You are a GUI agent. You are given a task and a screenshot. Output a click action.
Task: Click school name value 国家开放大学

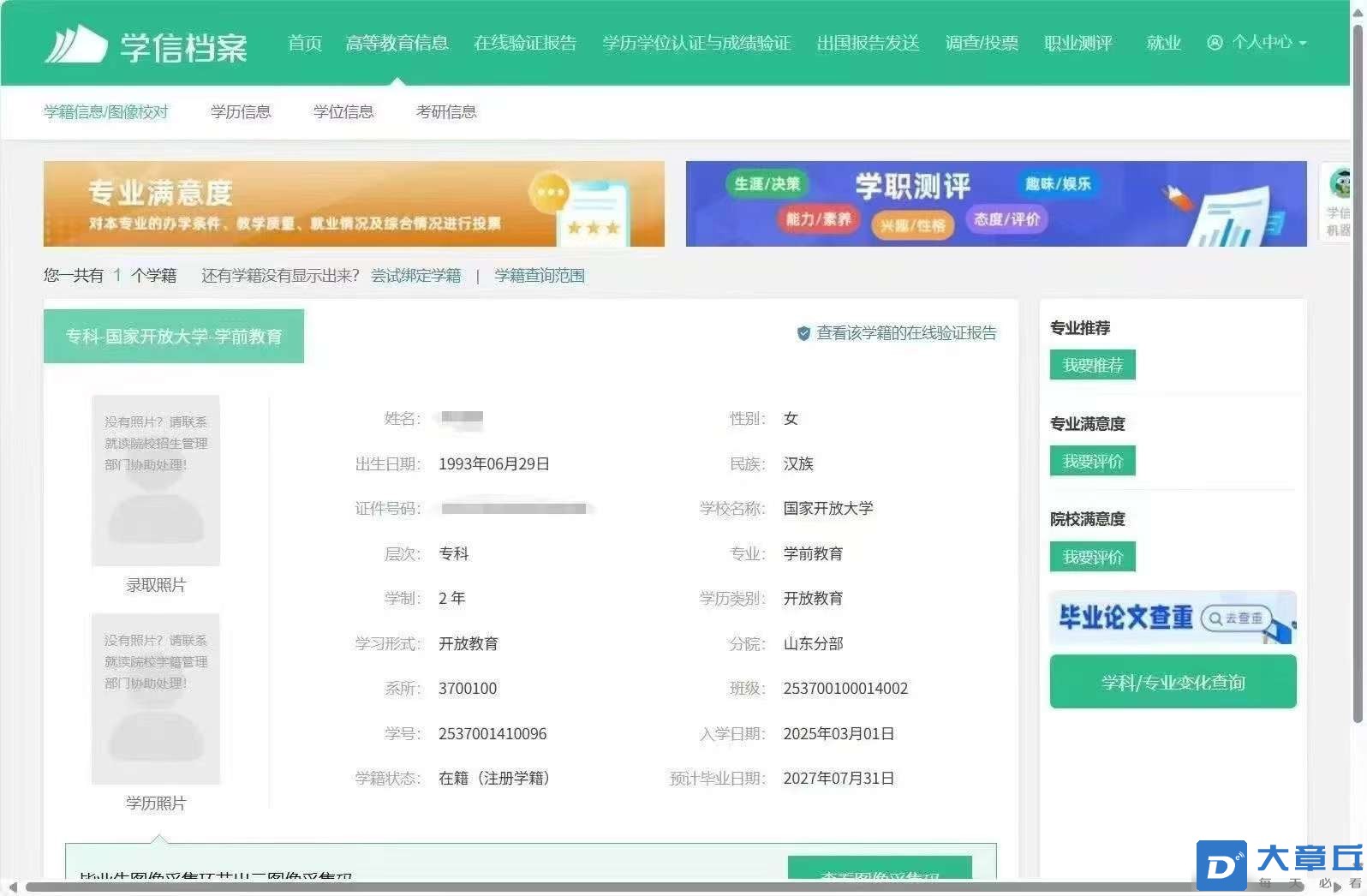[x=828, y=508]
